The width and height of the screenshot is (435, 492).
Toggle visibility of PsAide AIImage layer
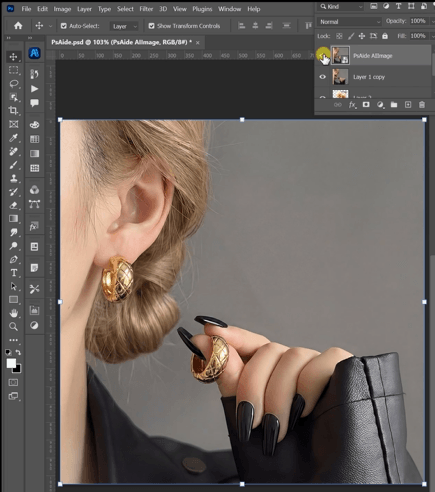(x=322, y=55)
